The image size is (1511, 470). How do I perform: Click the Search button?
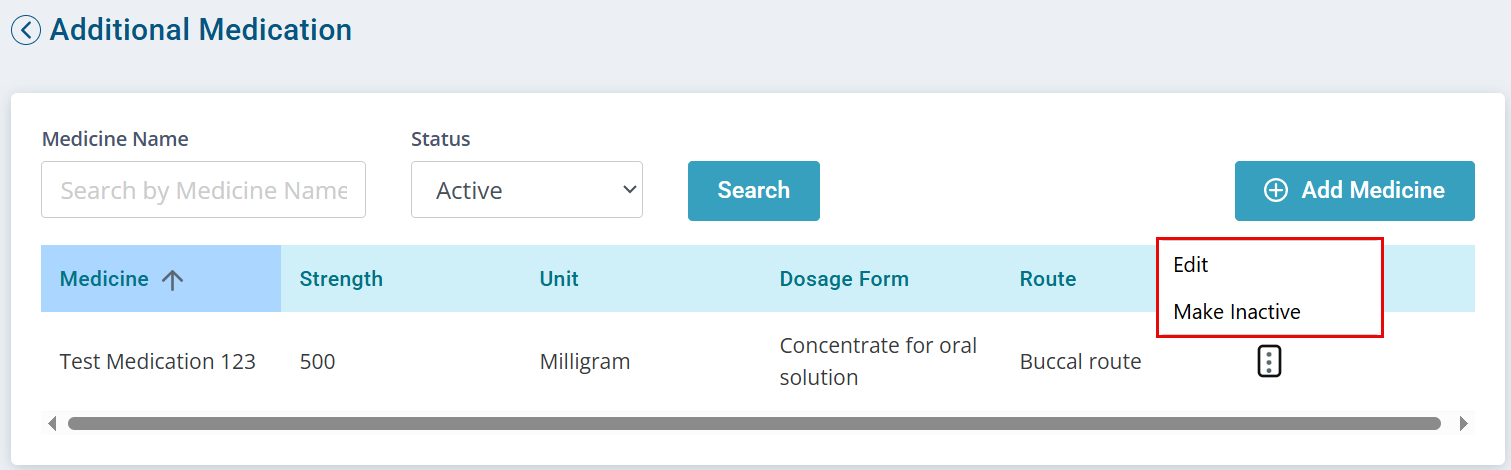click(754, 191)
